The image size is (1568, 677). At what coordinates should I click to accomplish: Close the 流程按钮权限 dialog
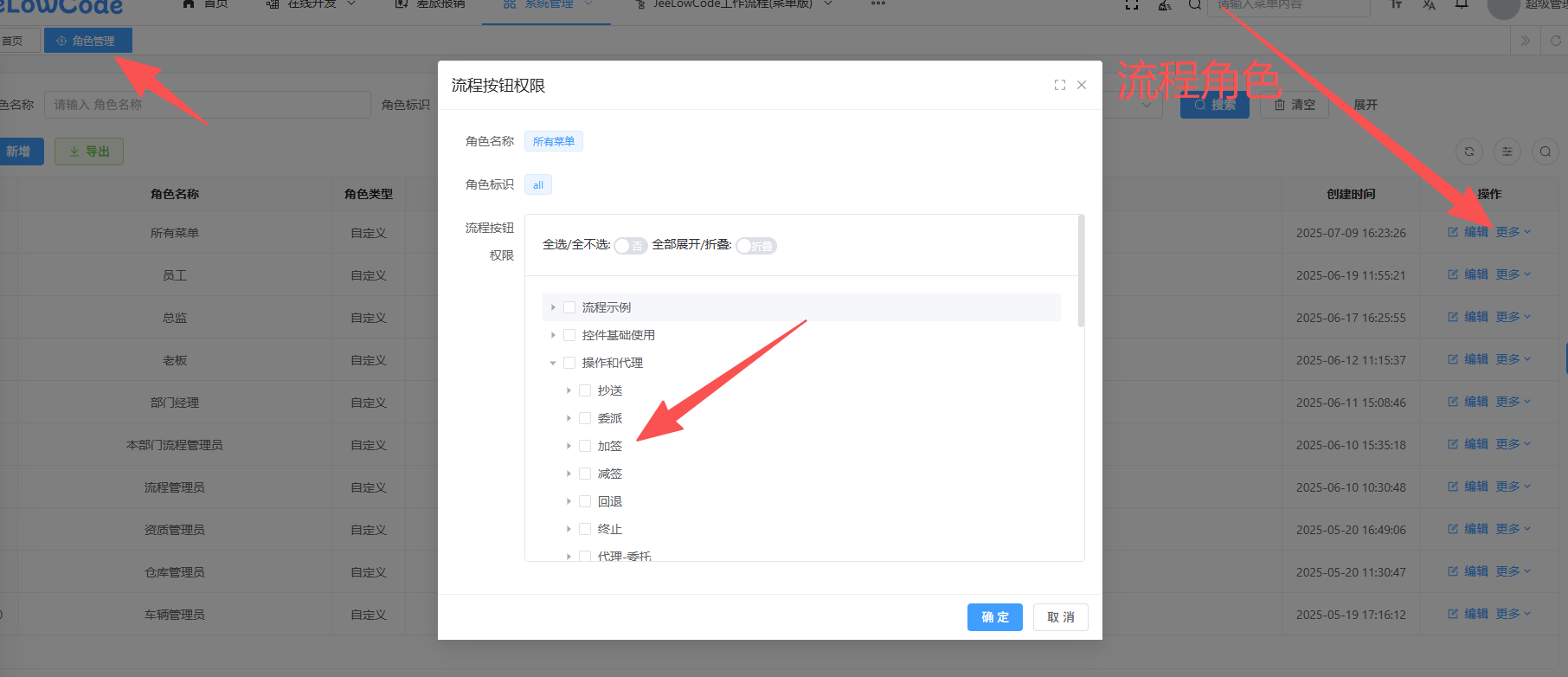[x=1082, y=85]
